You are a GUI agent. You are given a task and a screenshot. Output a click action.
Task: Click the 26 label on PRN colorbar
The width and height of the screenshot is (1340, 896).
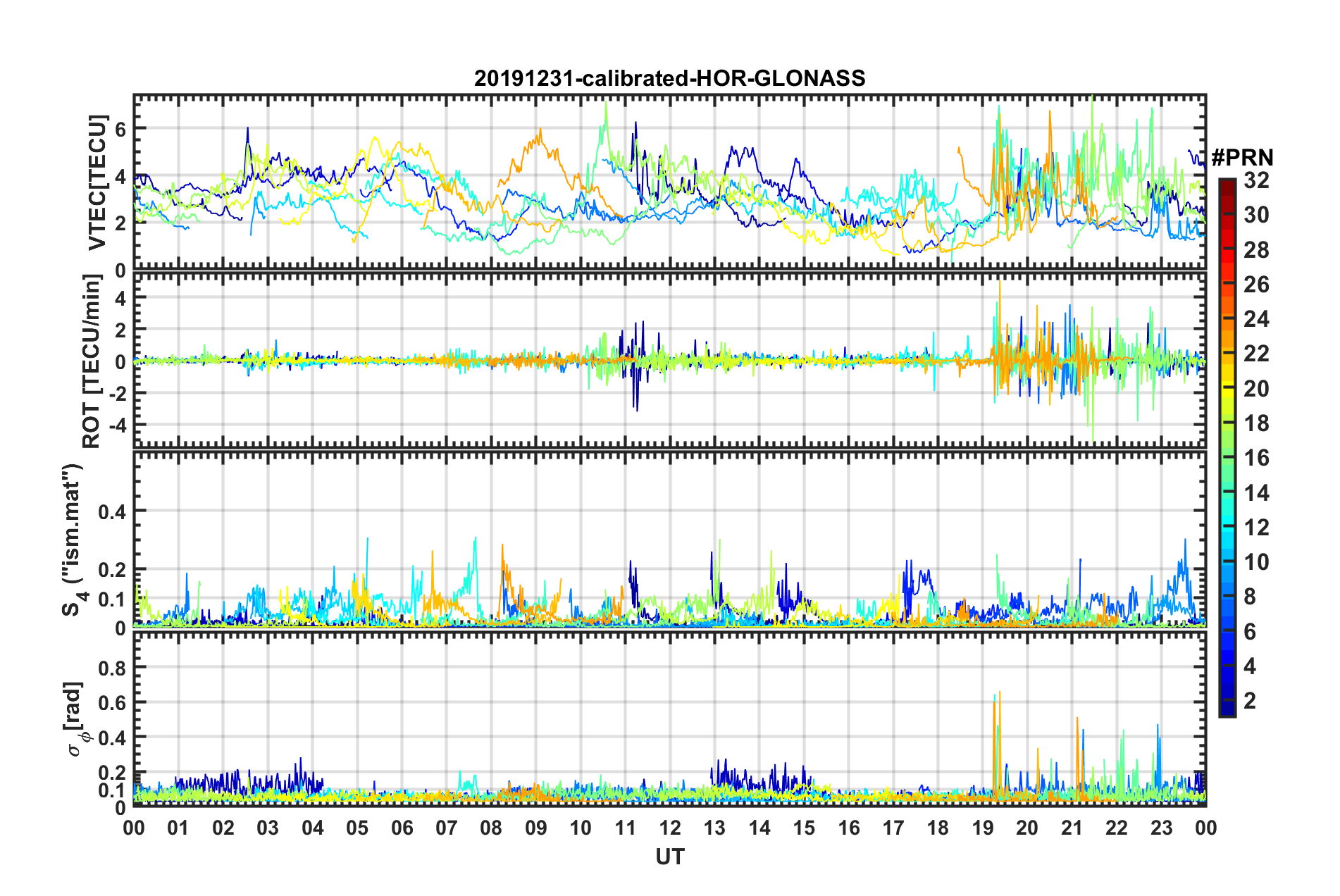(1256, 285)
